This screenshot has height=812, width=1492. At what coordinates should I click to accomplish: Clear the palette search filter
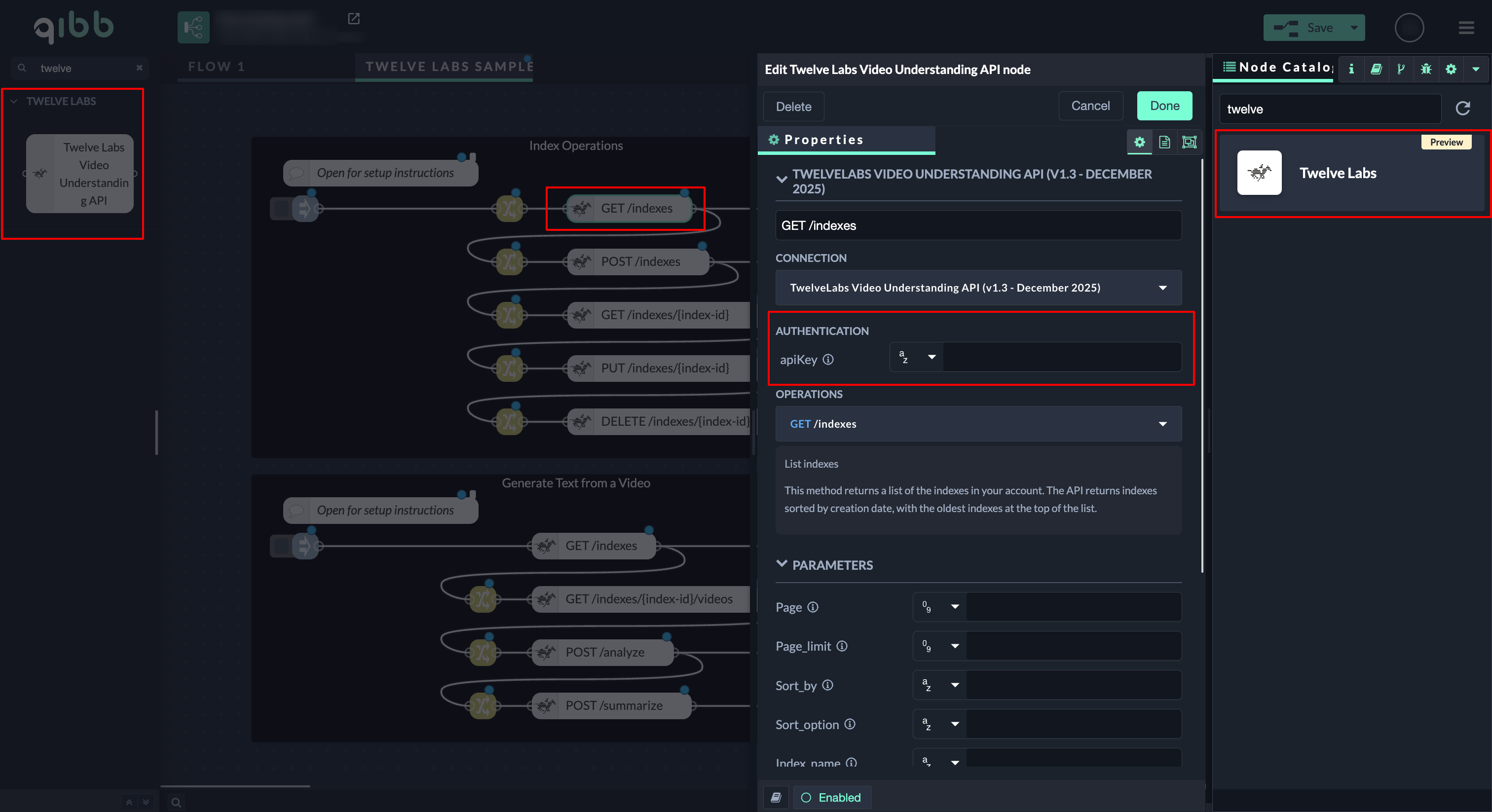click(139, 68)
